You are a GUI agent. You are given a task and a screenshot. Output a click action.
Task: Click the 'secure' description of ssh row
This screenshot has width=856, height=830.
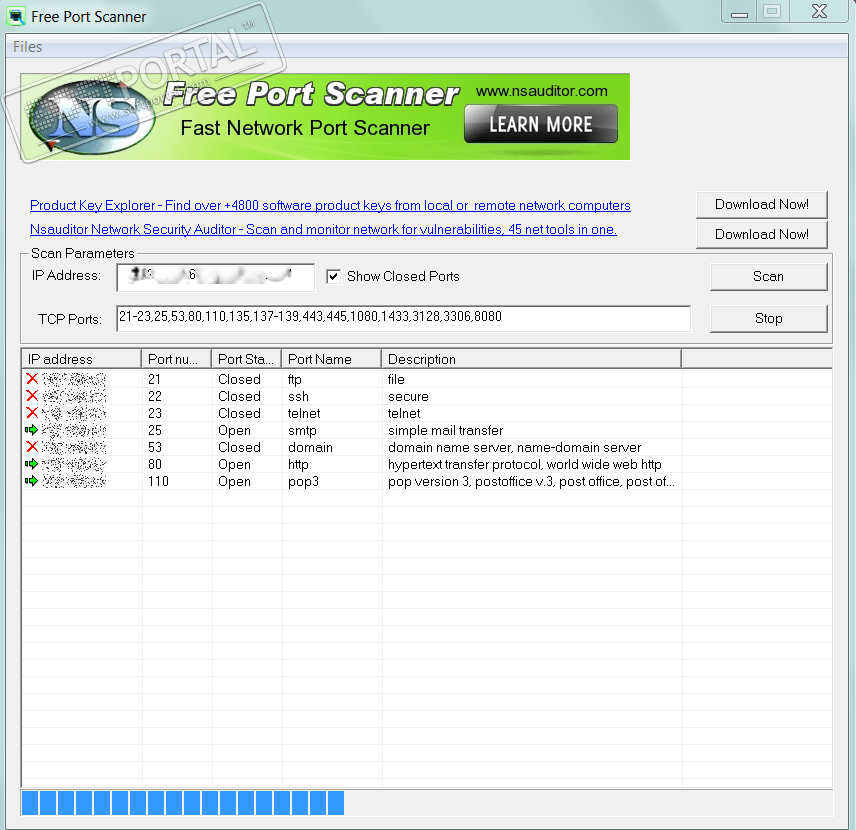(408, 396)
